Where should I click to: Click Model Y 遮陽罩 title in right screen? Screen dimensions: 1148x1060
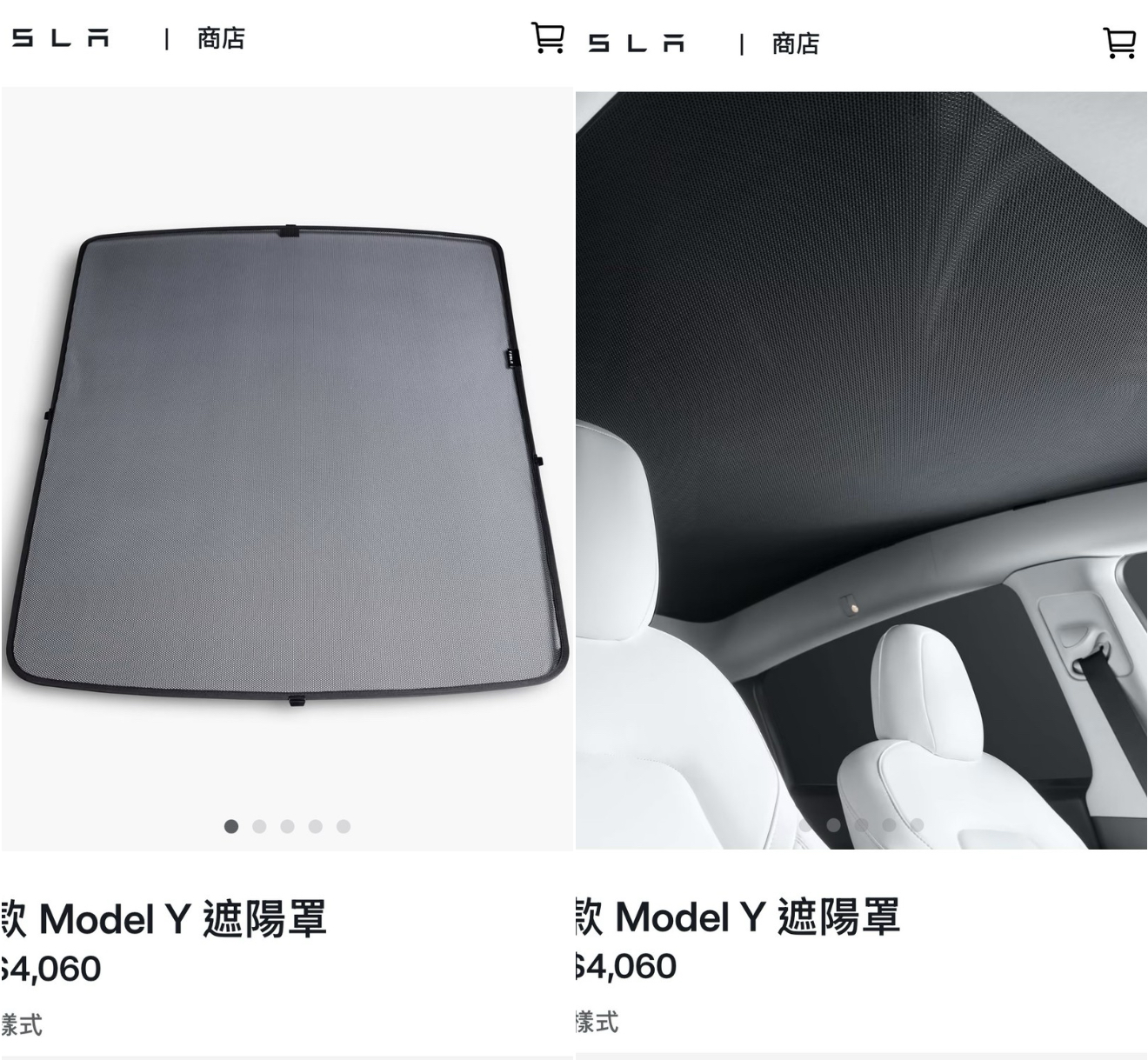click(758, 917)
